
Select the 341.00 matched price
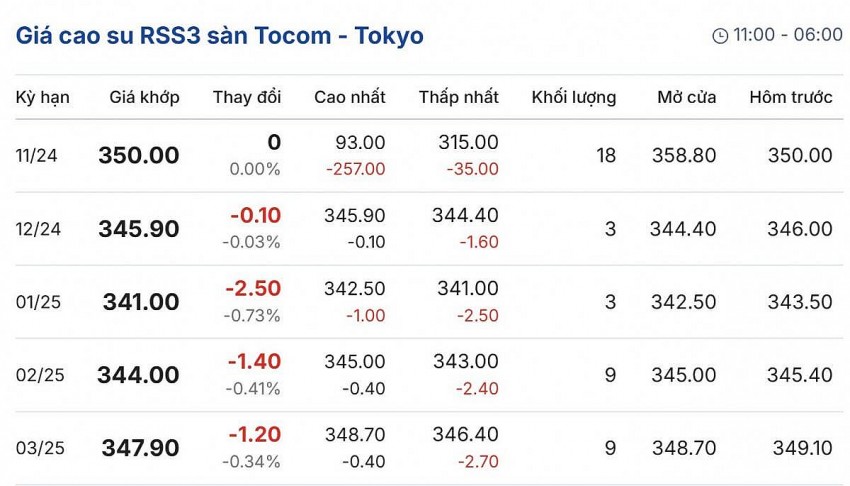click(141, 302)
